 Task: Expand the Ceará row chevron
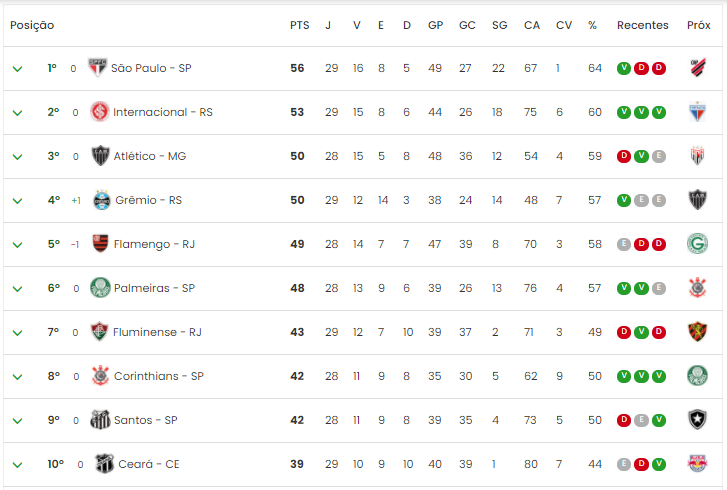point(17,465)
